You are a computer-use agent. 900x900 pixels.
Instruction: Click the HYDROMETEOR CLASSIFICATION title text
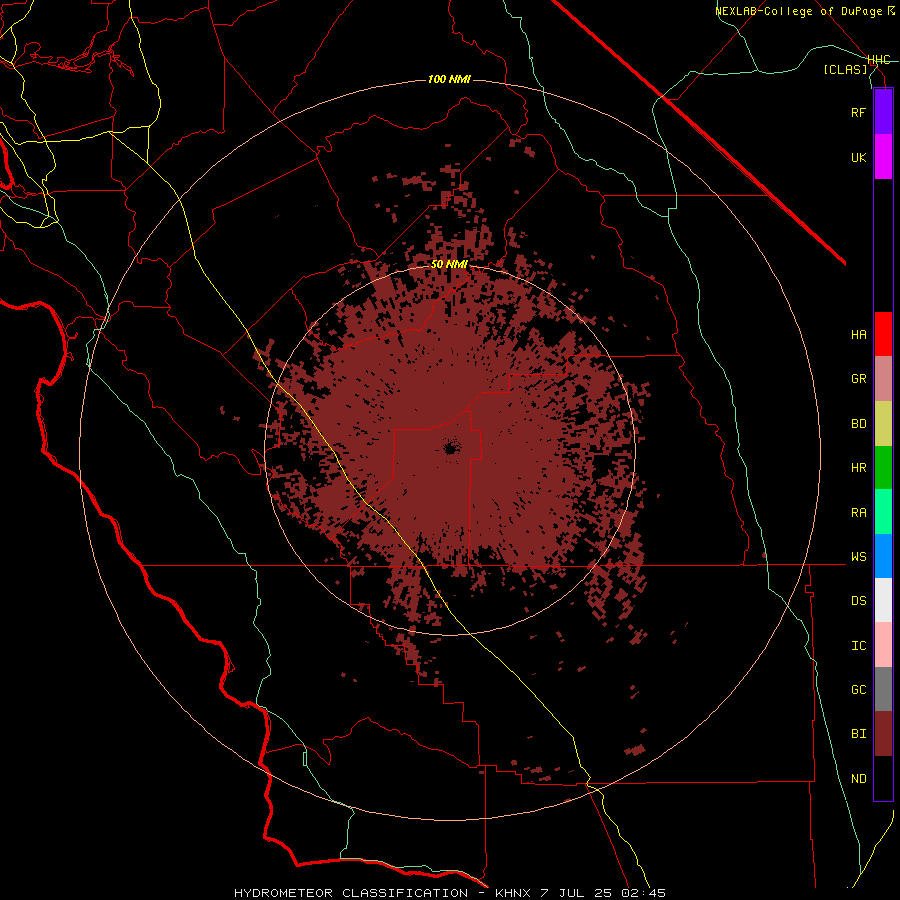coord(351,893)
